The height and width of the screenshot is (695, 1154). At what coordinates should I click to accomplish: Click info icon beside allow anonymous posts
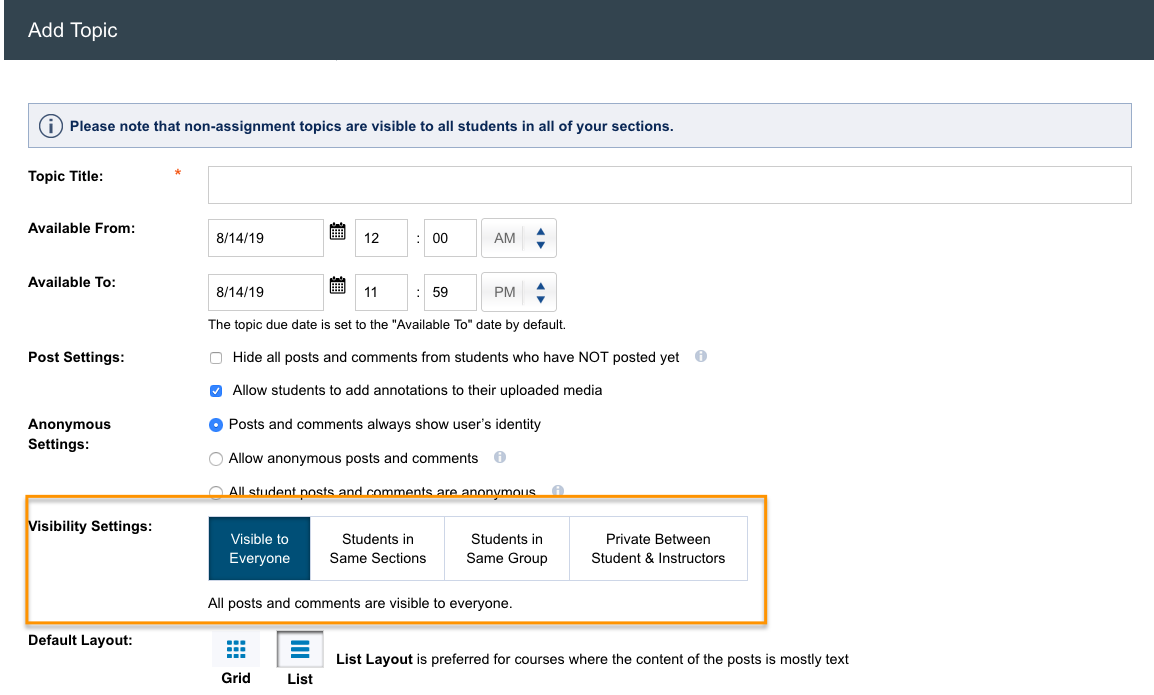pos(500,457)
